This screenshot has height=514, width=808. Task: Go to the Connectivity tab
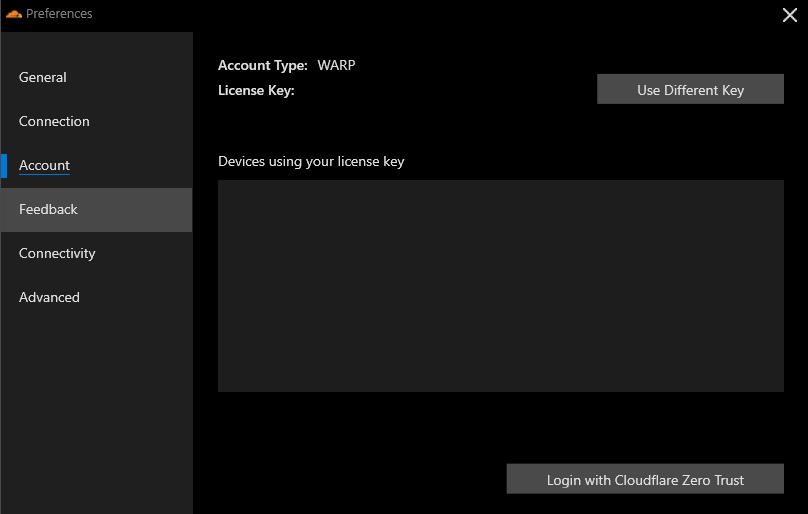[96, 254]
